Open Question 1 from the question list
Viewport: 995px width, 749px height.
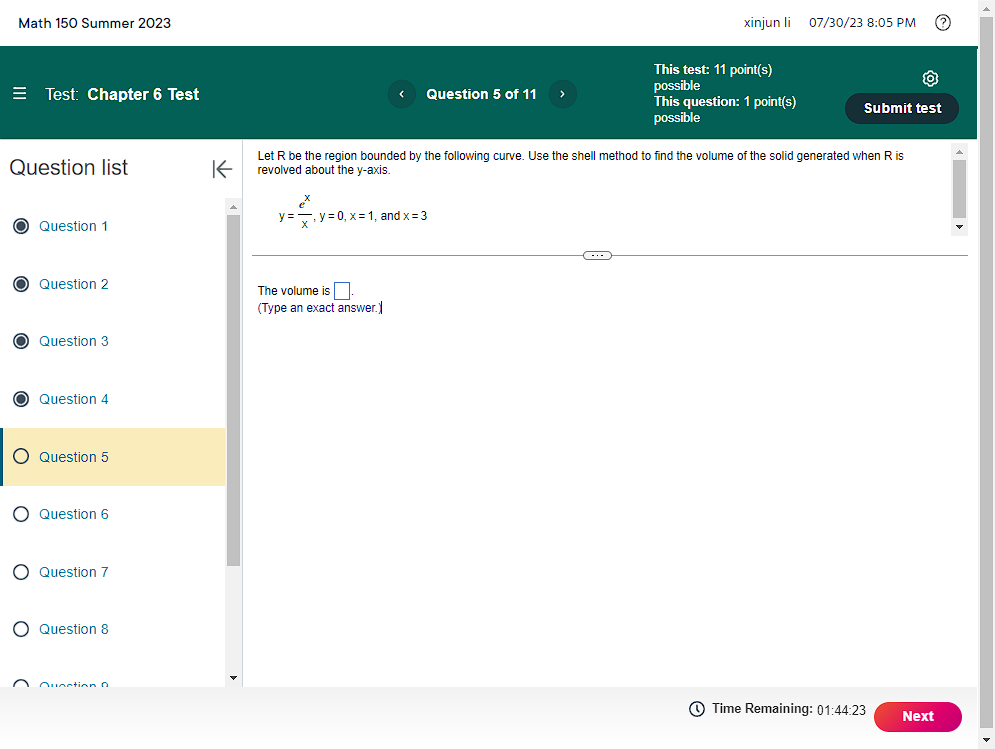75,226
